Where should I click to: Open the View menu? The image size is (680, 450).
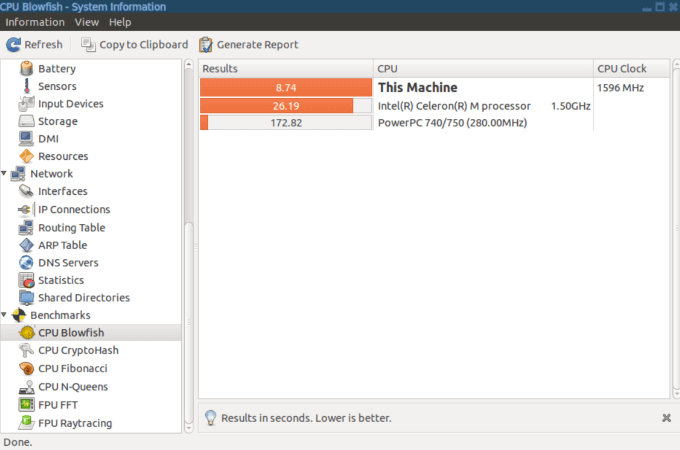[x=87, y=22]
